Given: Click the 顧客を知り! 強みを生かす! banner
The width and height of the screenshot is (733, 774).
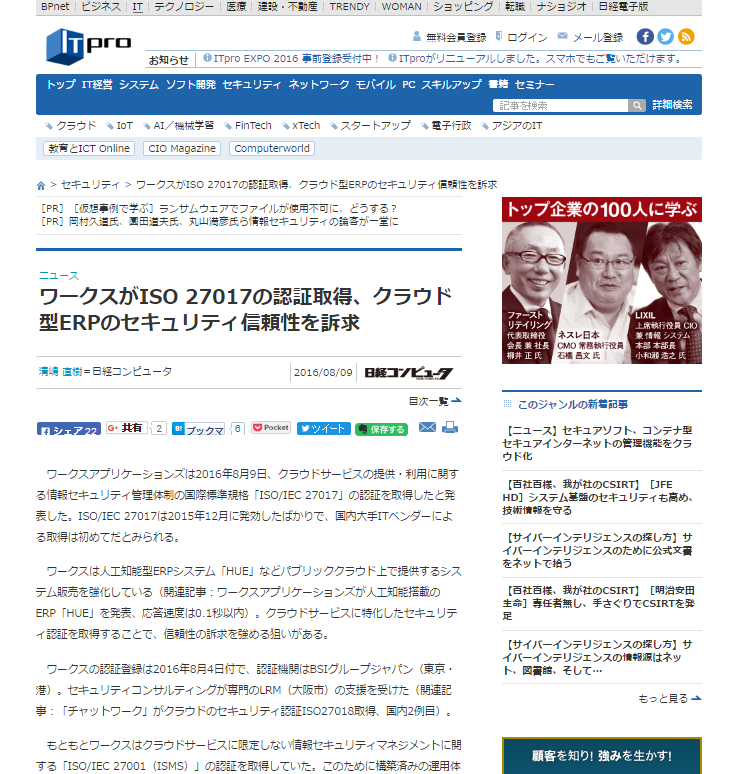Looking at the screenshot, I should pyautogui.click(x=602, y=755).
